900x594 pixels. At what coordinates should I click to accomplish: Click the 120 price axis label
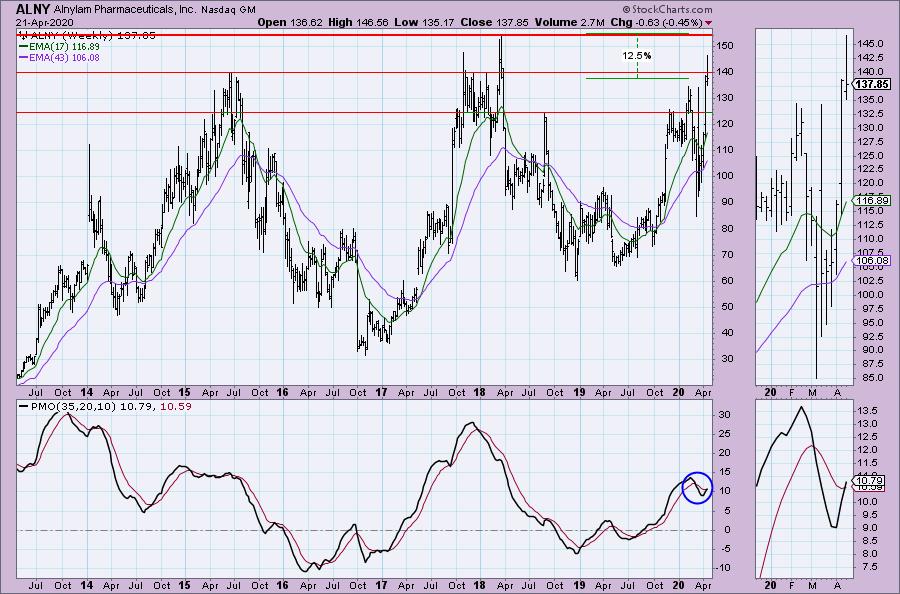[724, 123]
